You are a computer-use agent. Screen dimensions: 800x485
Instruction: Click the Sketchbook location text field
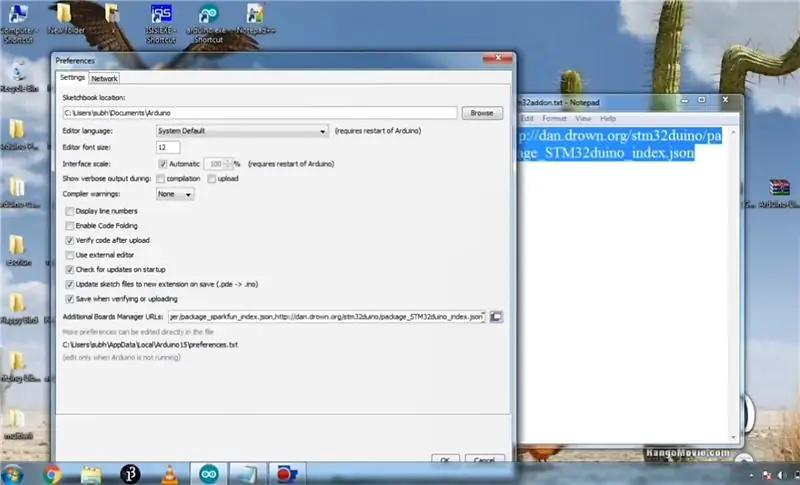260,113
